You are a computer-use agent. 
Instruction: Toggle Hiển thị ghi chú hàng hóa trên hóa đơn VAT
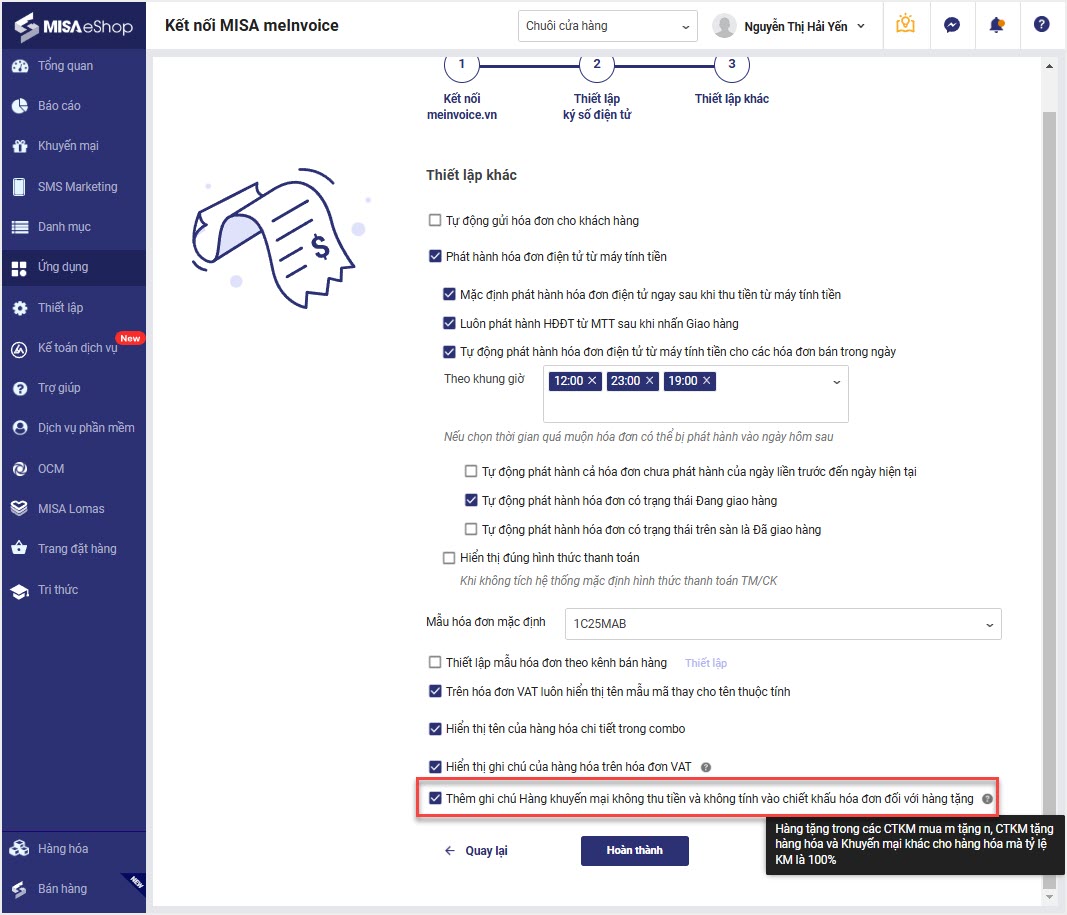click(x=435, y=767)
